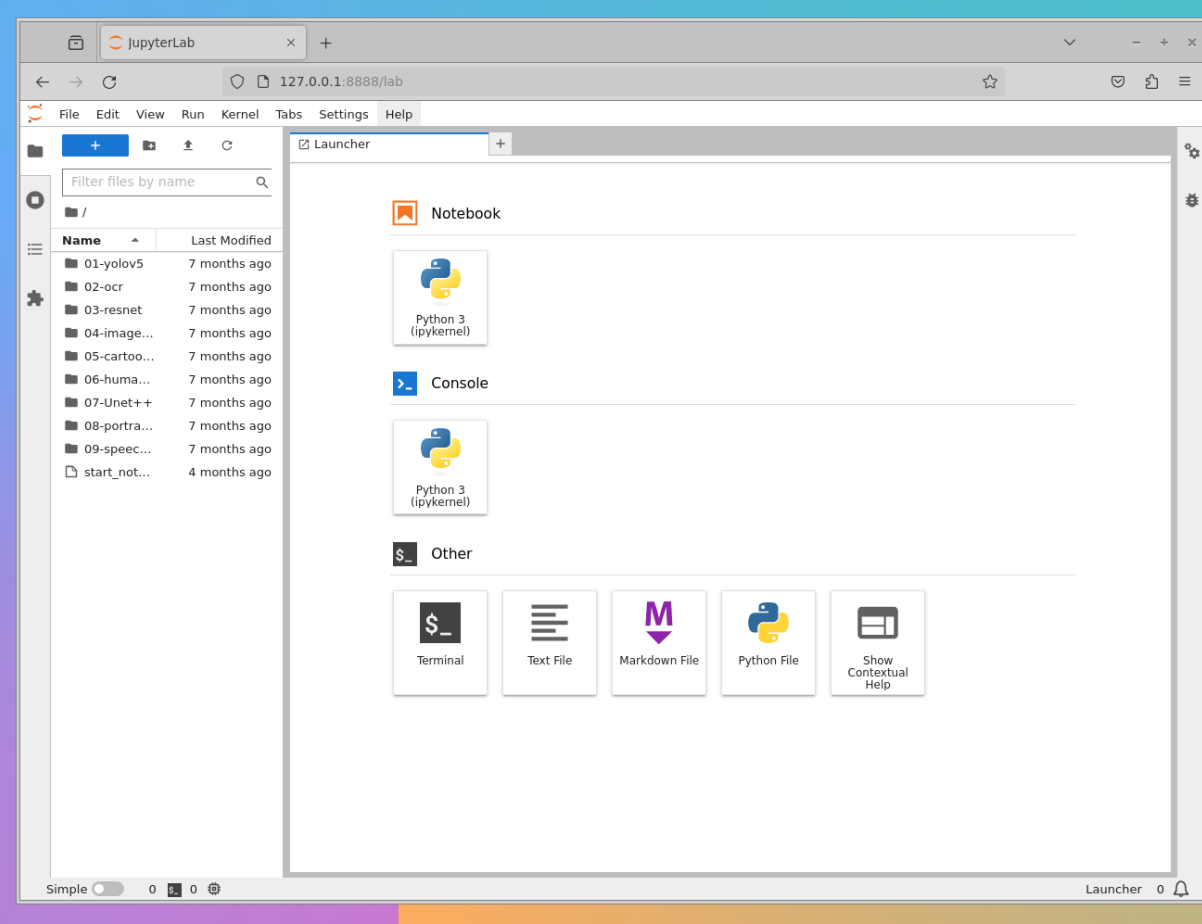Open the Run menu
The image size is (1202, 924).
tap(193, 114)
